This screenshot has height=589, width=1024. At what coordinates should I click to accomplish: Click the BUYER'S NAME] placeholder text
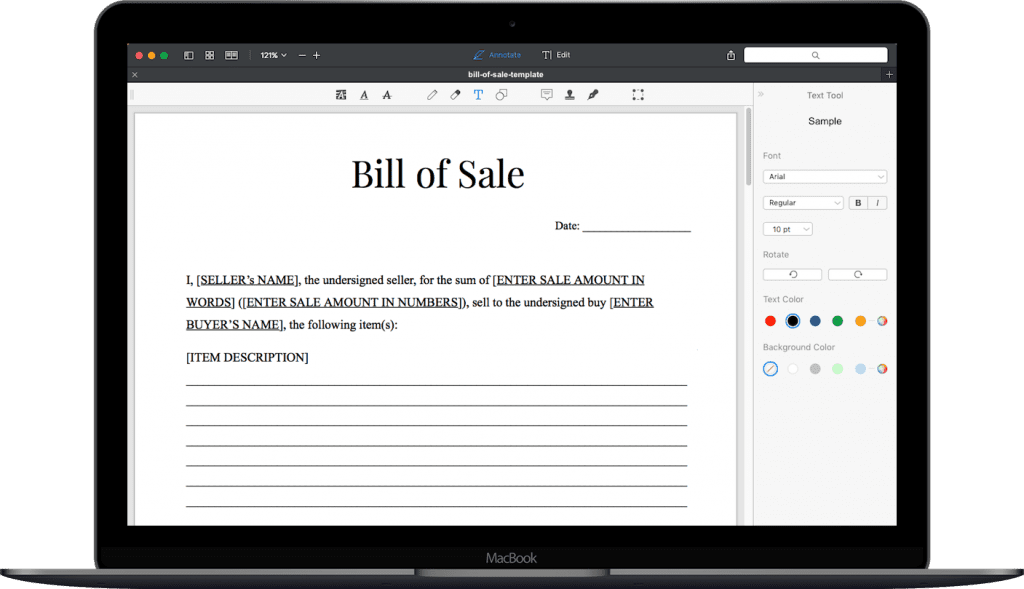point(234,325)
